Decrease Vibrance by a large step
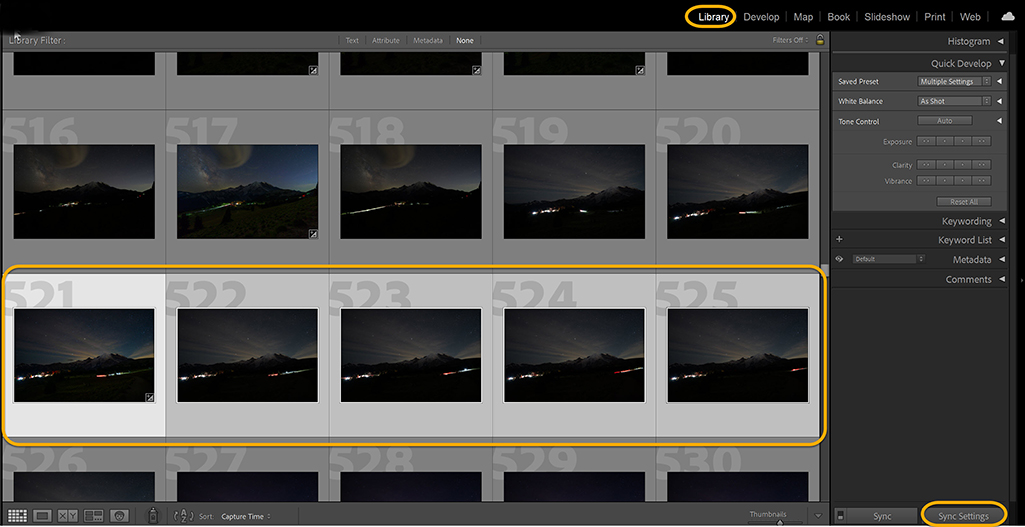The height and width of the screenshot is (527, 1025). tap(926, 180)
